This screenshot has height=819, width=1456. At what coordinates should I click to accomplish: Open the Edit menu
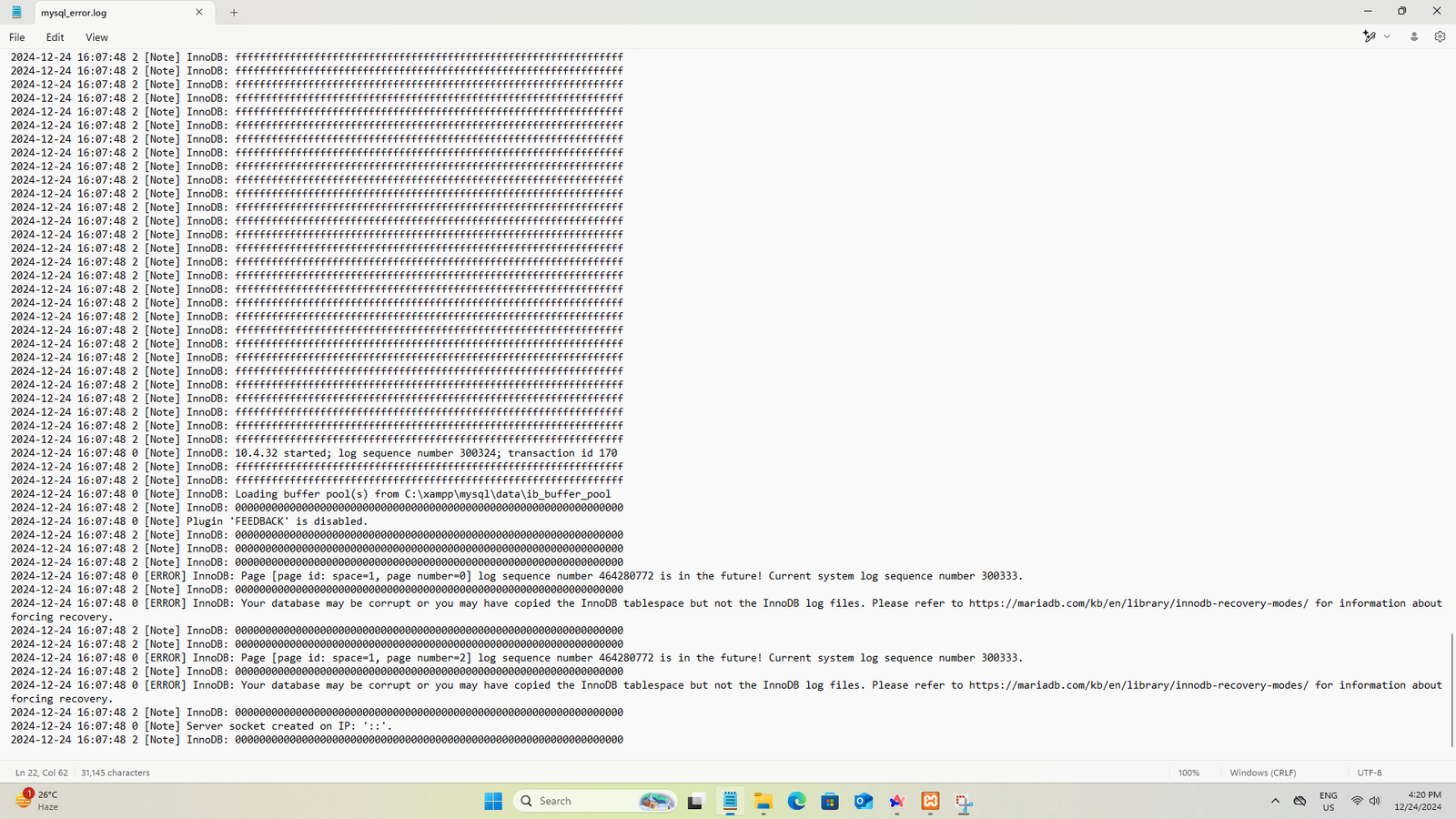click(55, 37)
